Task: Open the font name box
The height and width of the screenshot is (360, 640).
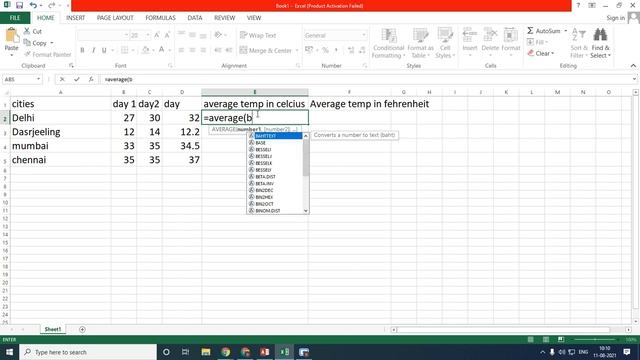Action: (102, 36)
